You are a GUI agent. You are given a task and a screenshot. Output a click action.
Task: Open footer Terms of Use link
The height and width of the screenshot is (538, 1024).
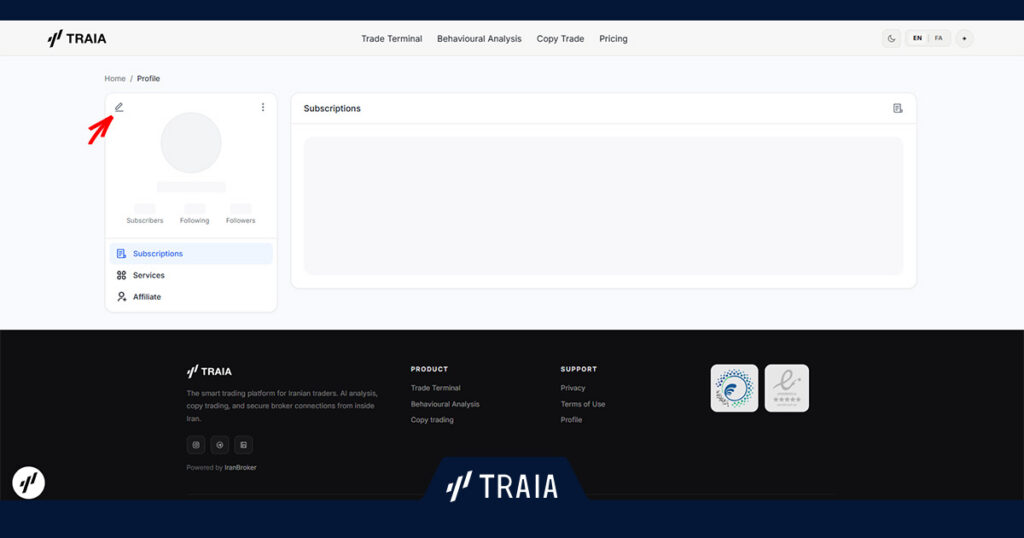[583, 404]
